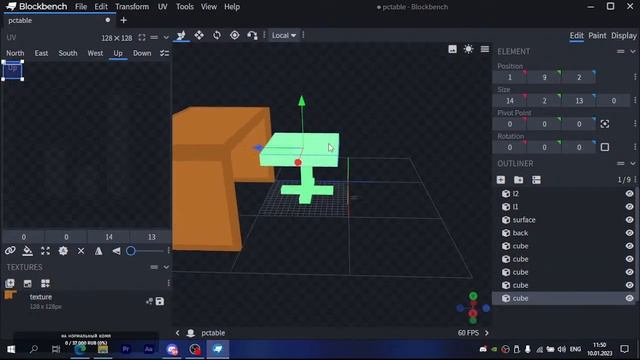Open Transform menu

click(132, 7)
